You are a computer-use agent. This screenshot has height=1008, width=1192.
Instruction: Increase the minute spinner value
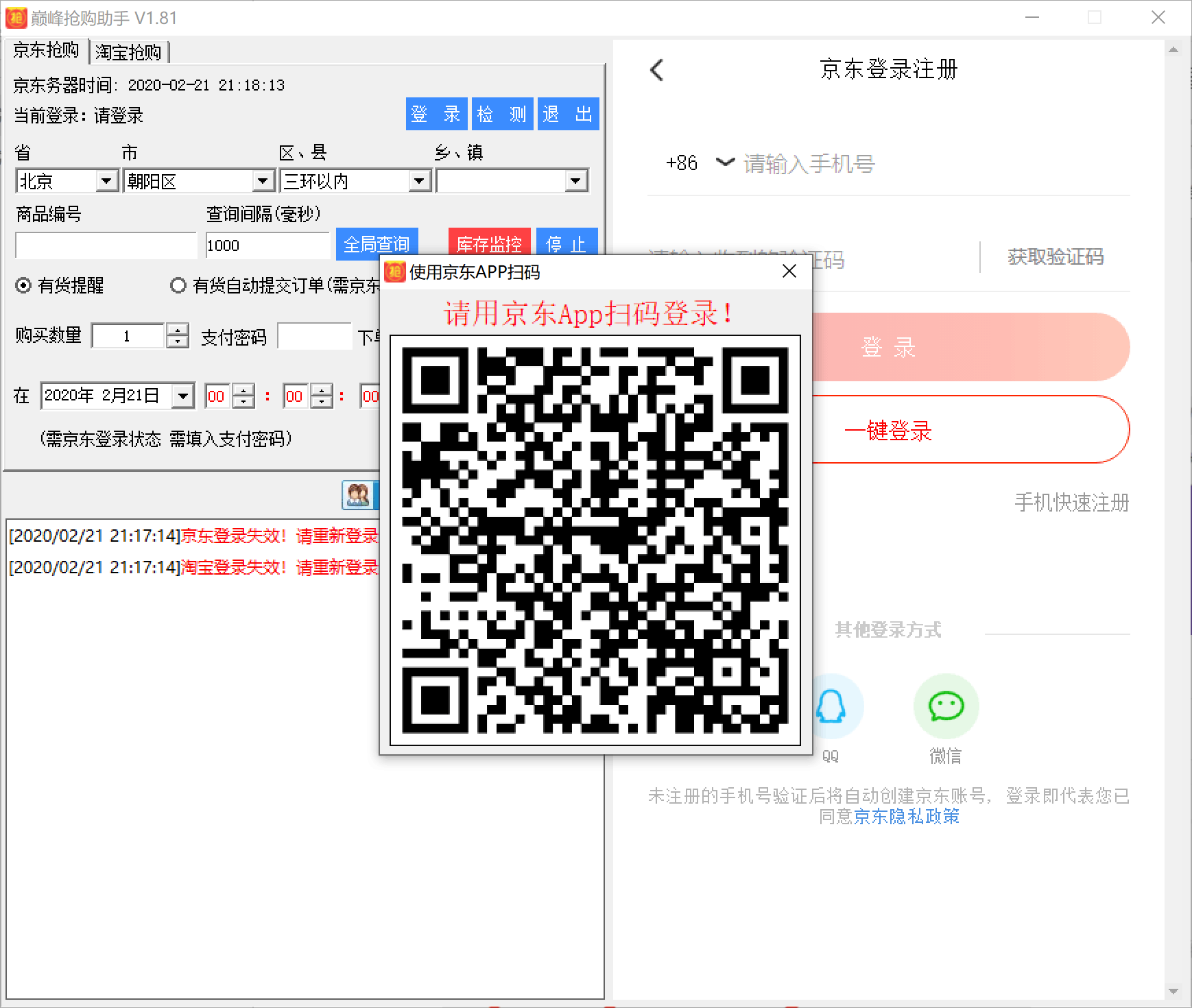click(322, 389)
